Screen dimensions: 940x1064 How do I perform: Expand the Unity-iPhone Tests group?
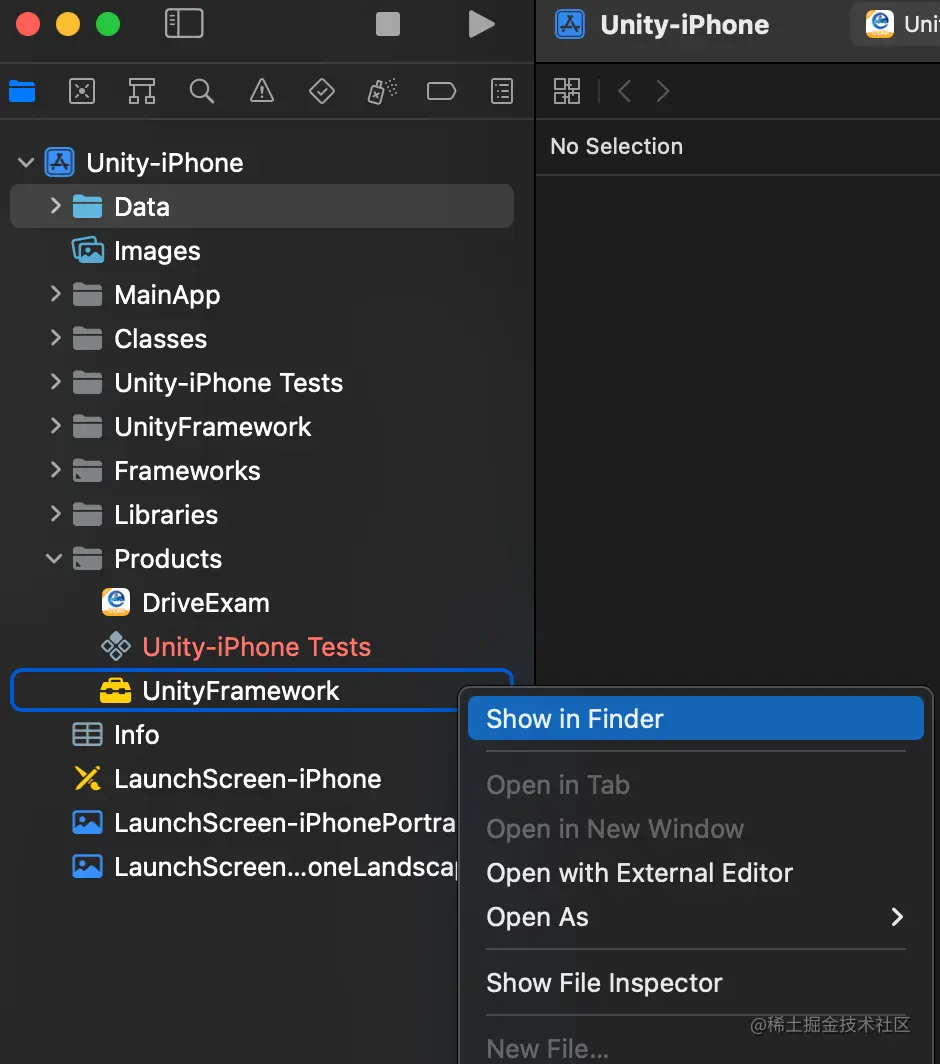(56, 382)
